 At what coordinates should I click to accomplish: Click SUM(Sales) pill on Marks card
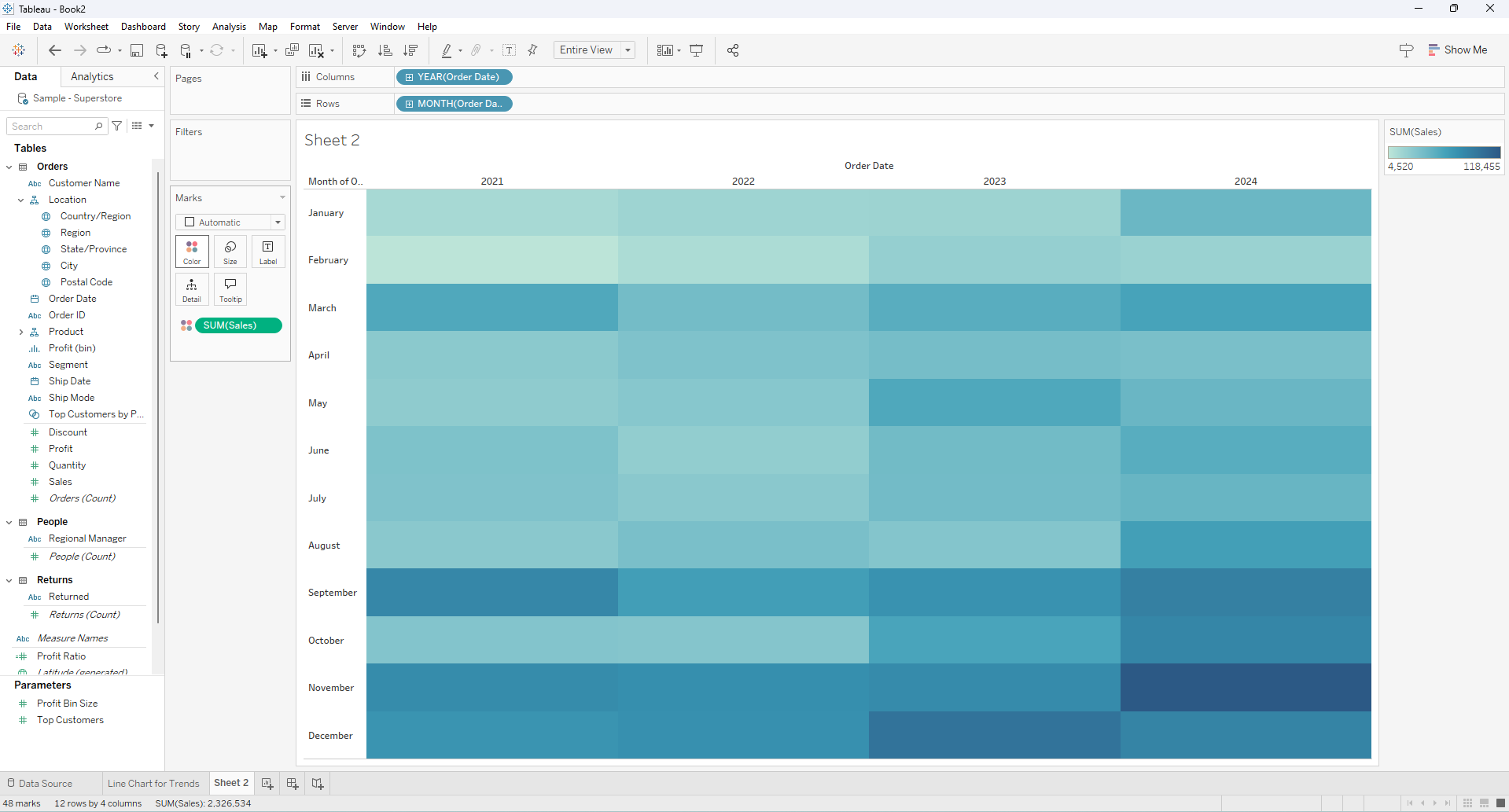pos(238,325)
